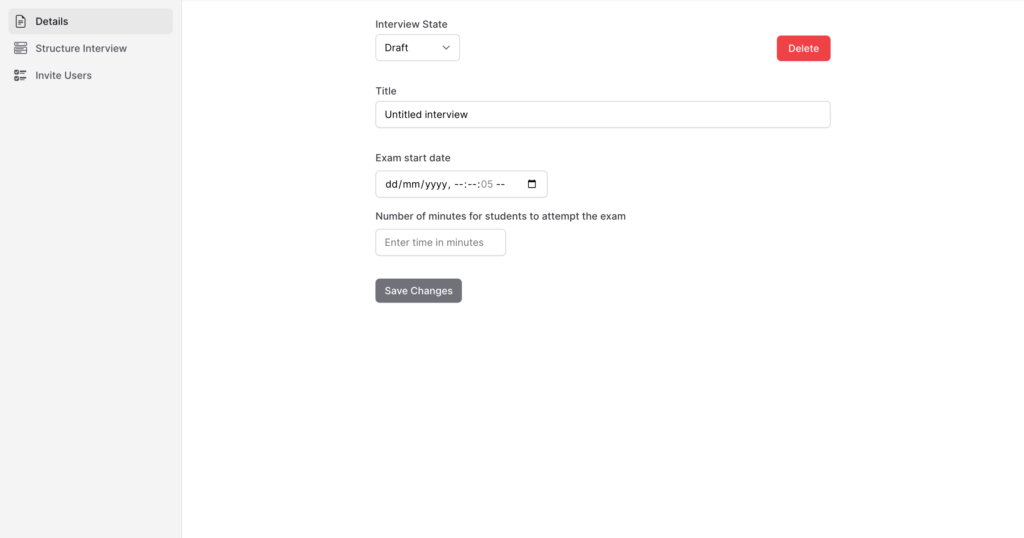Screen dimensions: 1024x538
Task: Click the Enter time in minutes field
Action: click(440, 242)
